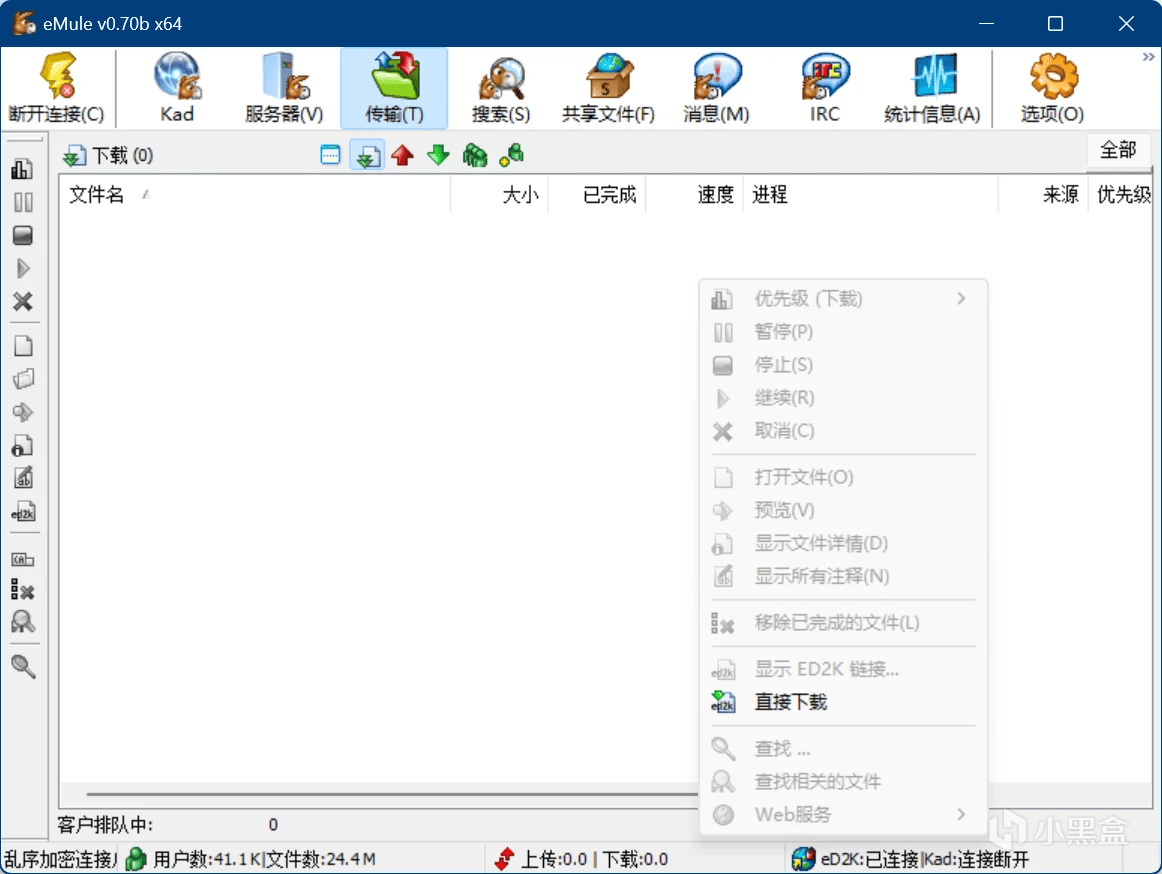The height and width of the screenshot is (874, 1162).
Task: Click the 下载 (0) downloads header icon
Action: (73, 156)
